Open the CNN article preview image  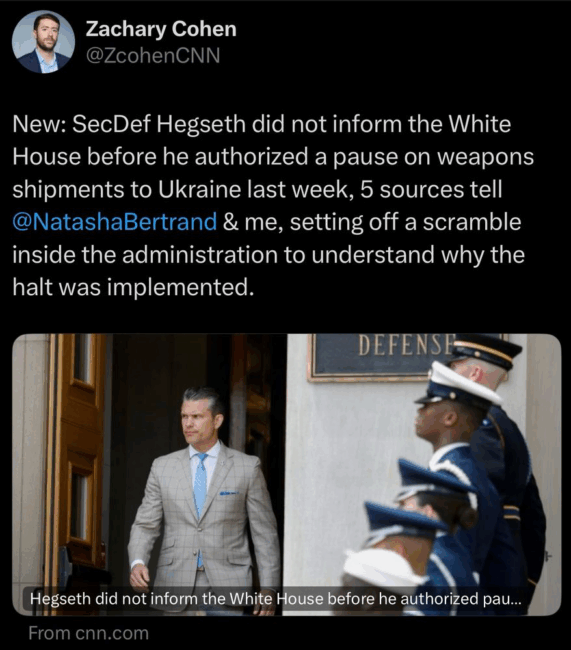(287, 474)
